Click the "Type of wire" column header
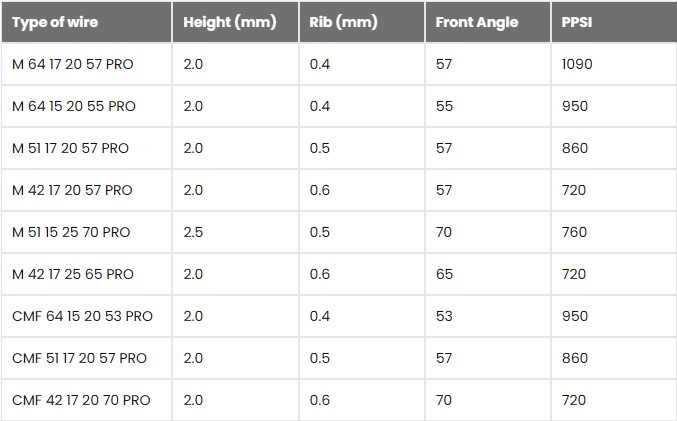Image resolution: width=677 pixels, height=421 pixels. pyautogui.click(x=55, y=22)
